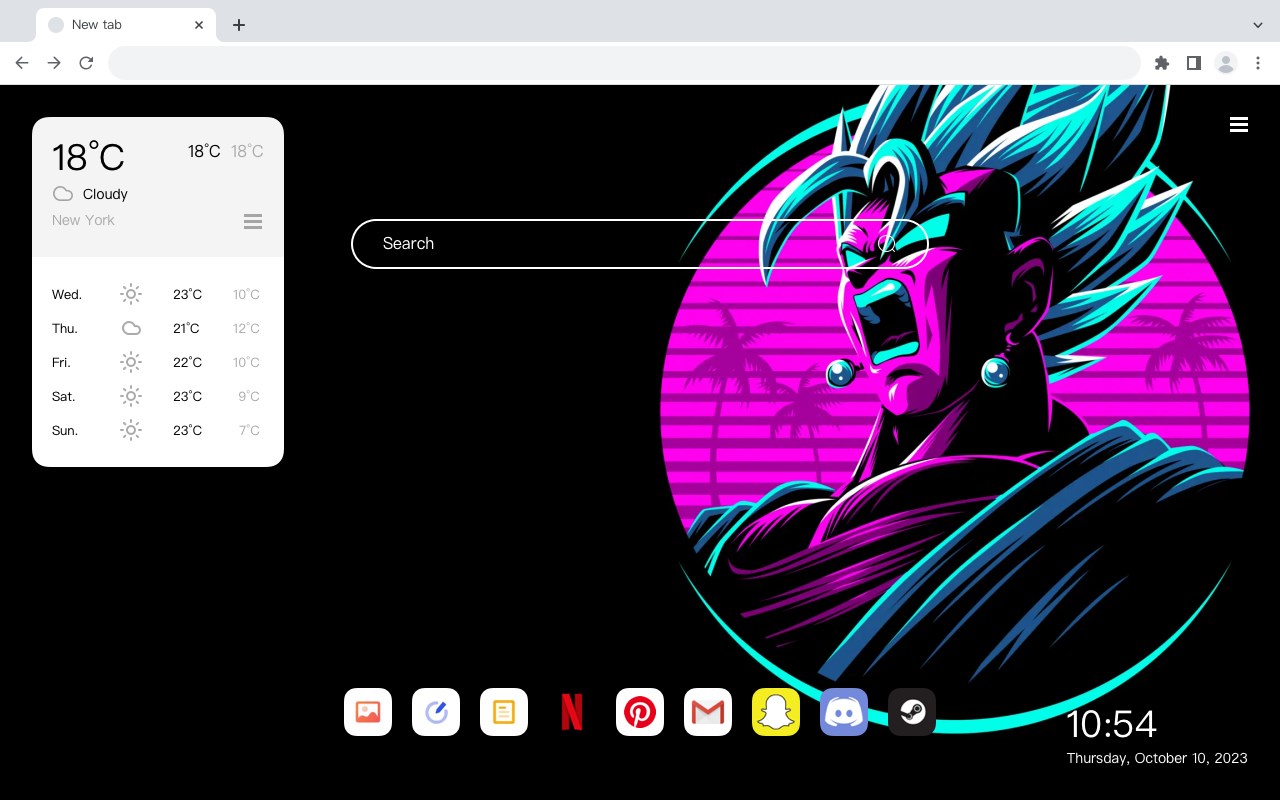Viewport: 1280px width, 800px height.
Task: Open the Gmail shortcut
Action: [708, 712]
